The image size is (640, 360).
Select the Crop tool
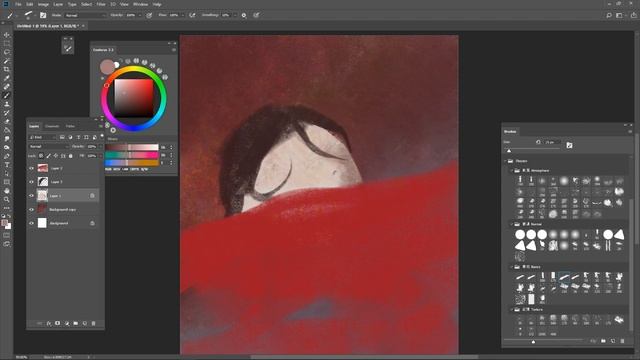7,69
